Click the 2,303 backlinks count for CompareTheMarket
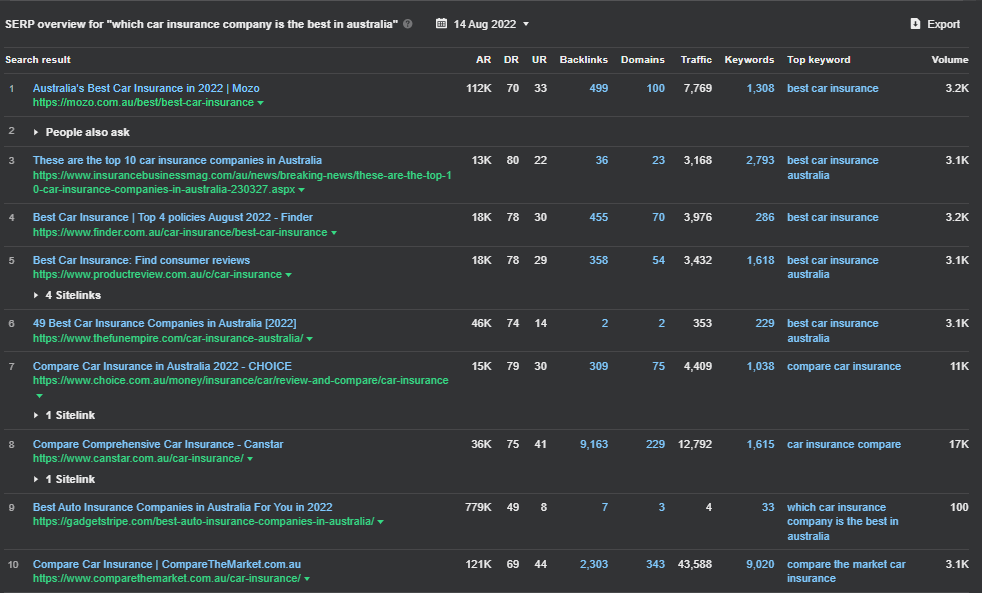982x593 pixels. pos(594,564)
